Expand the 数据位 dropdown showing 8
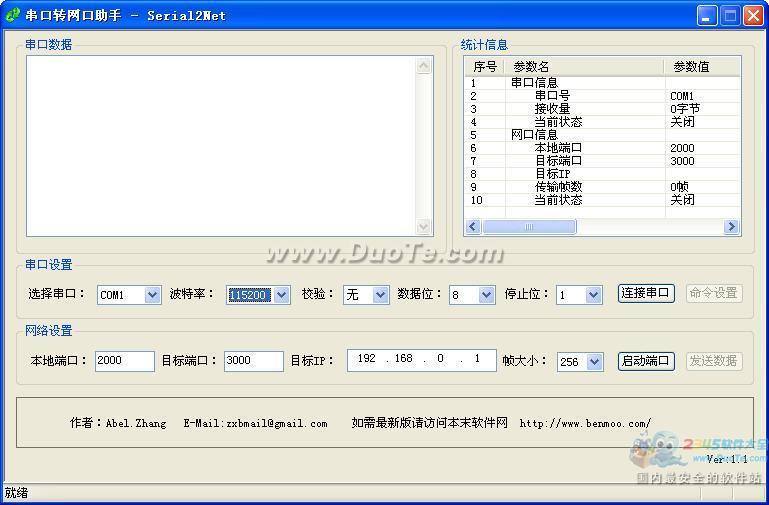 point(486,295)
